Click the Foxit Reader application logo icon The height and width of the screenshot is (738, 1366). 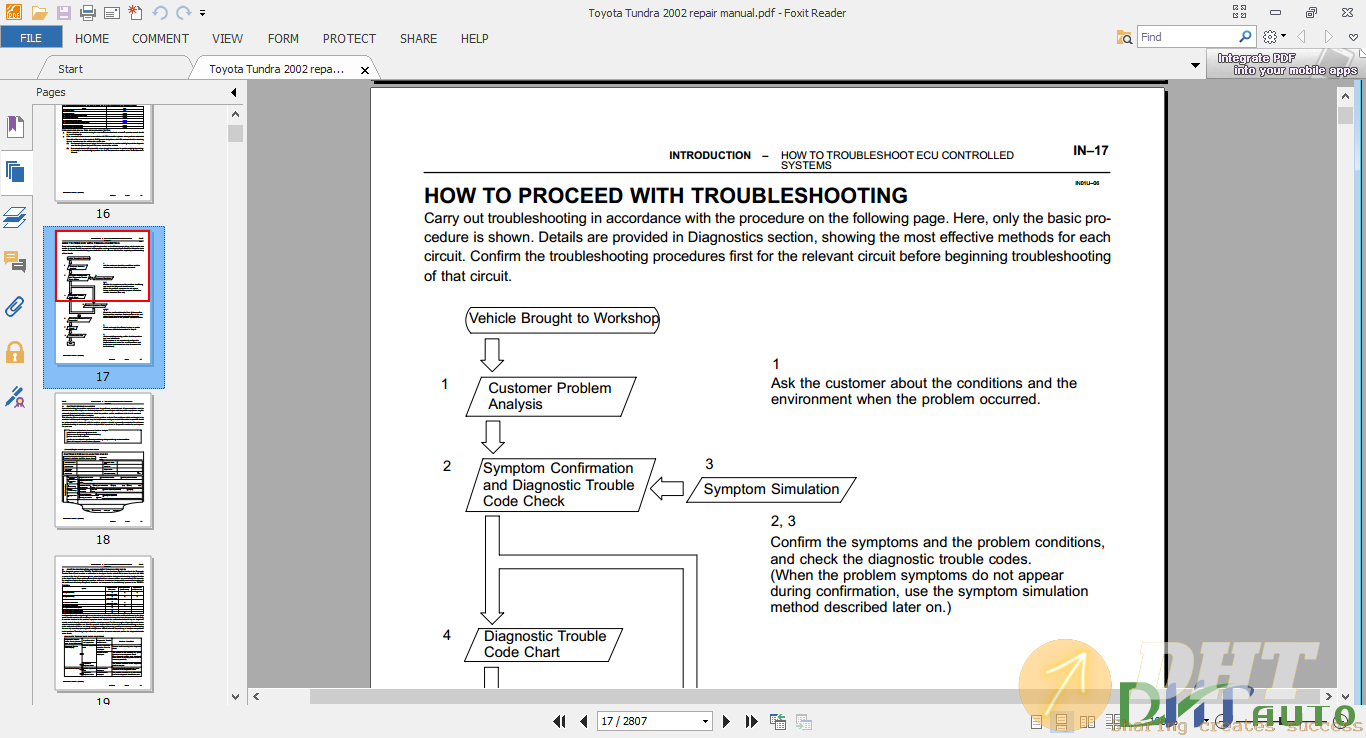point(13,12)
